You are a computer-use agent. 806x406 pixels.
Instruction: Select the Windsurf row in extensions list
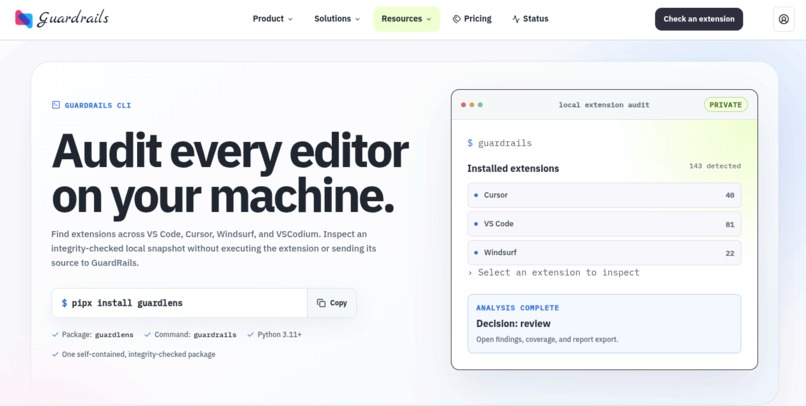click(604, 253)
